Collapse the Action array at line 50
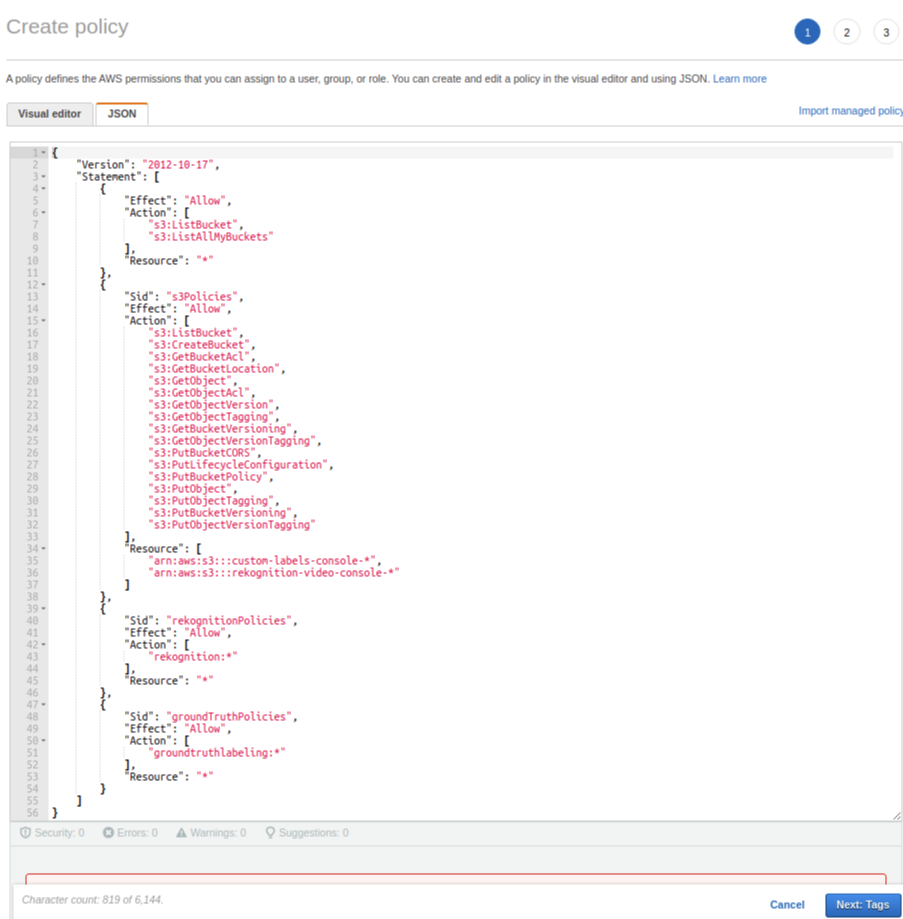This screenshot has width=903, height=919. point(43,741)
